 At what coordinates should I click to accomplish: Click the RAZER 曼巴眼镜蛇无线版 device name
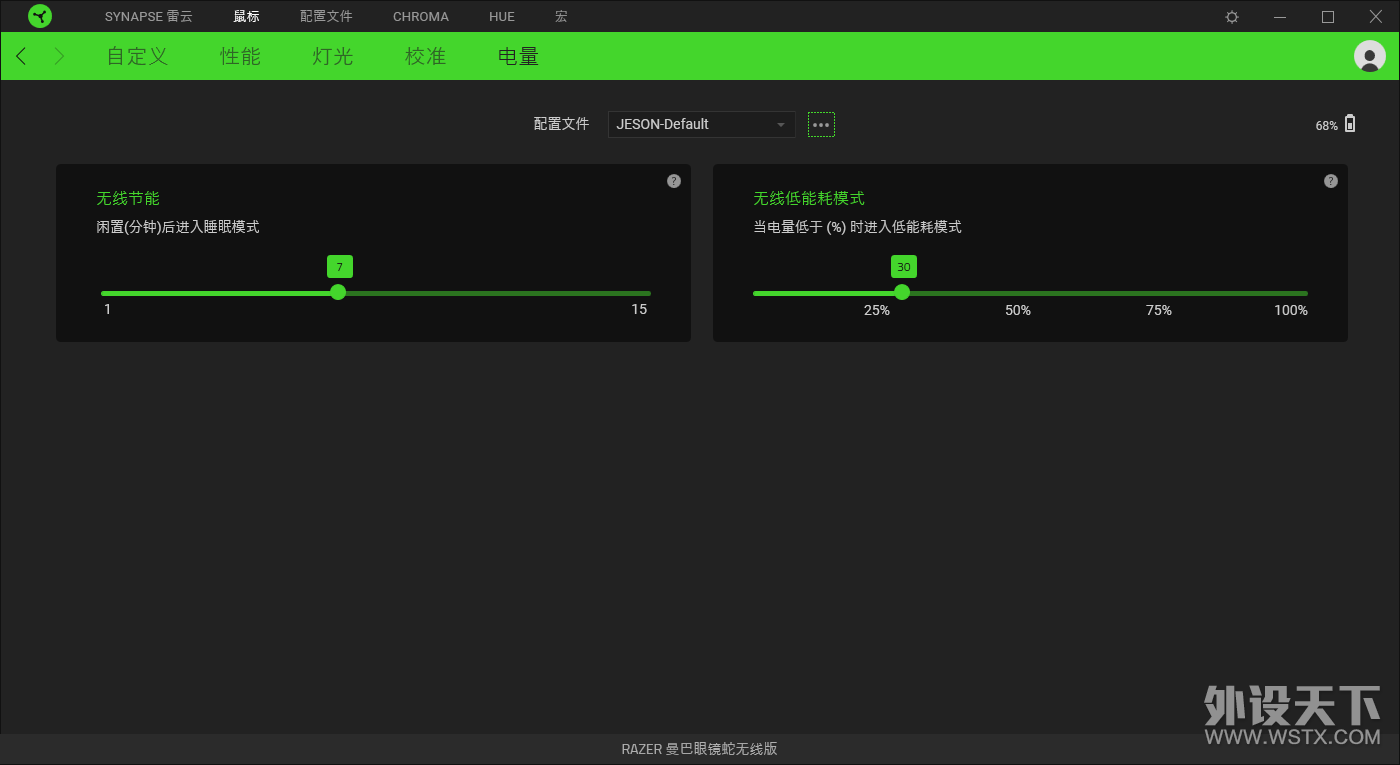pyautogui.click(x=699, y=749)
